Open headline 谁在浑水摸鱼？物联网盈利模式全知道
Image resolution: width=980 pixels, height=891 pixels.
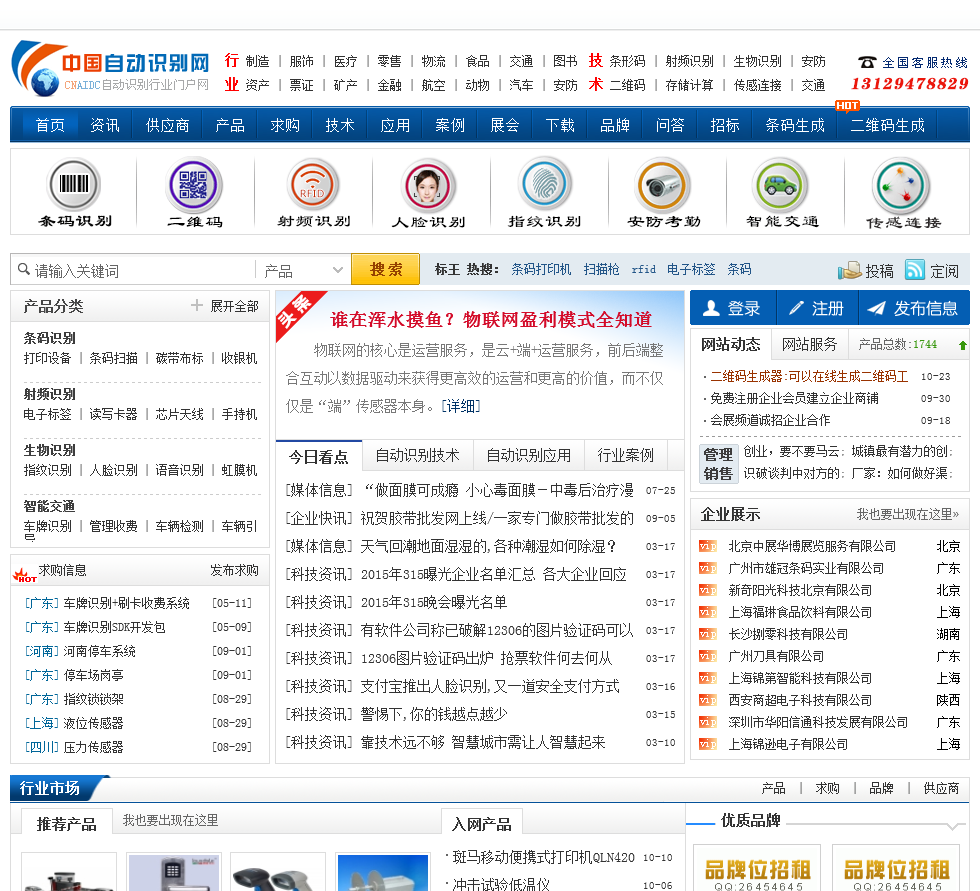[491, 320]
